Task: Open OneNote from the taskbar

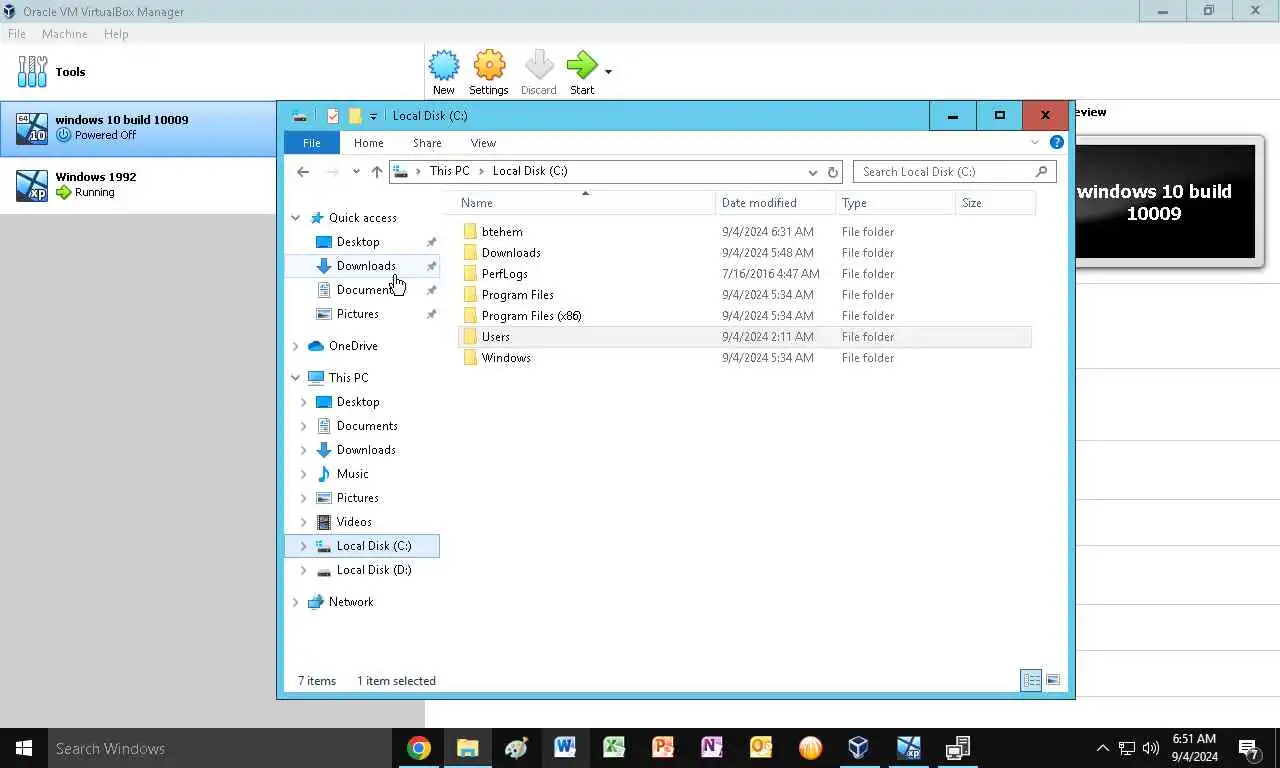Action: [712, 748]
